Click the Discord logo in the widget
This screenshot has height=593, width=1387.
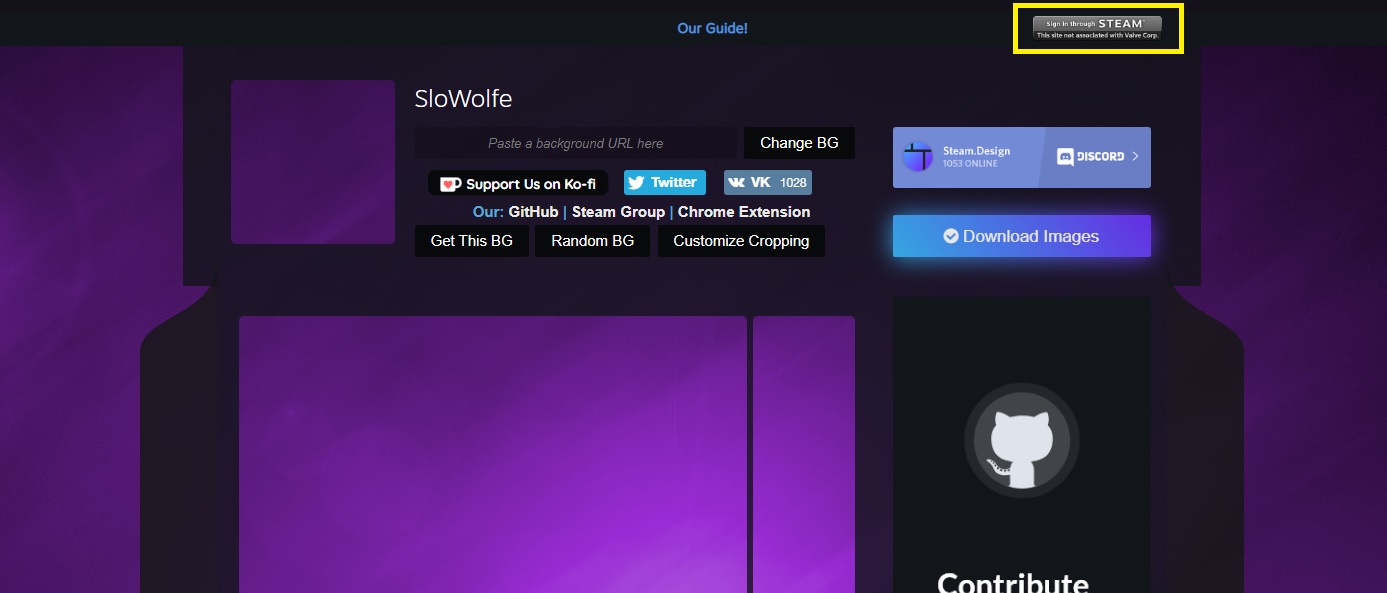1066,157
